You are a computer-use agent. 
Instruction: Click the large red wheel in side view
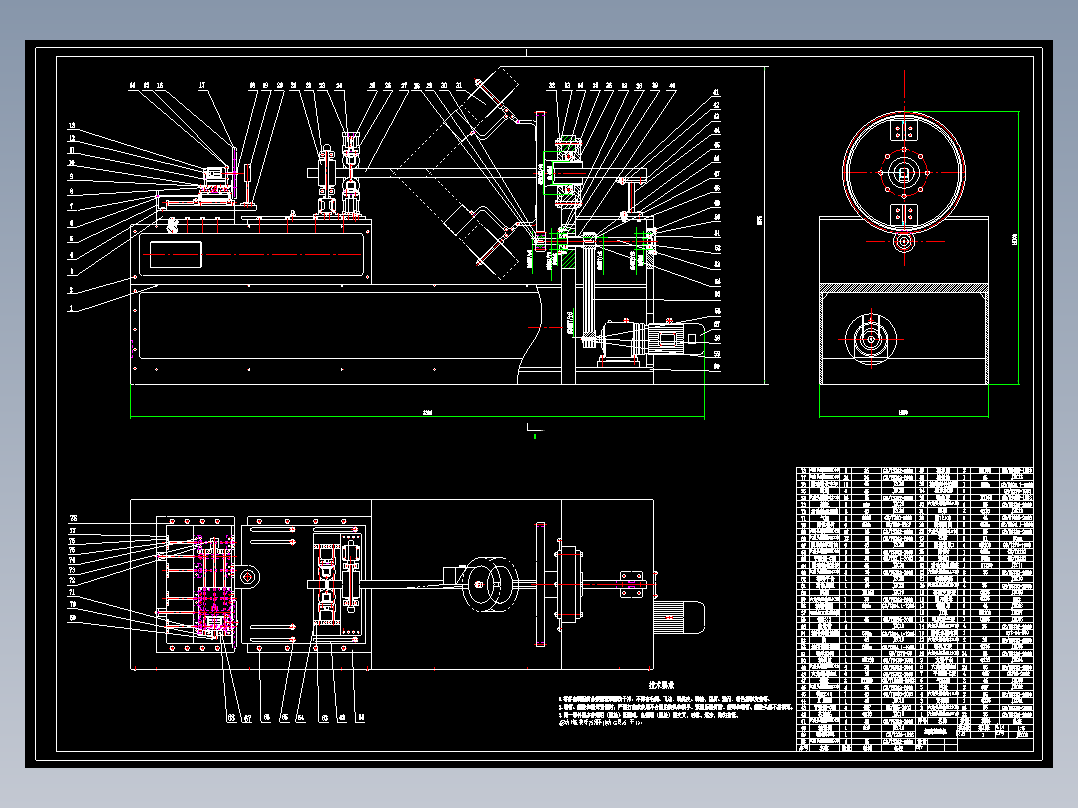pos(903,171)
